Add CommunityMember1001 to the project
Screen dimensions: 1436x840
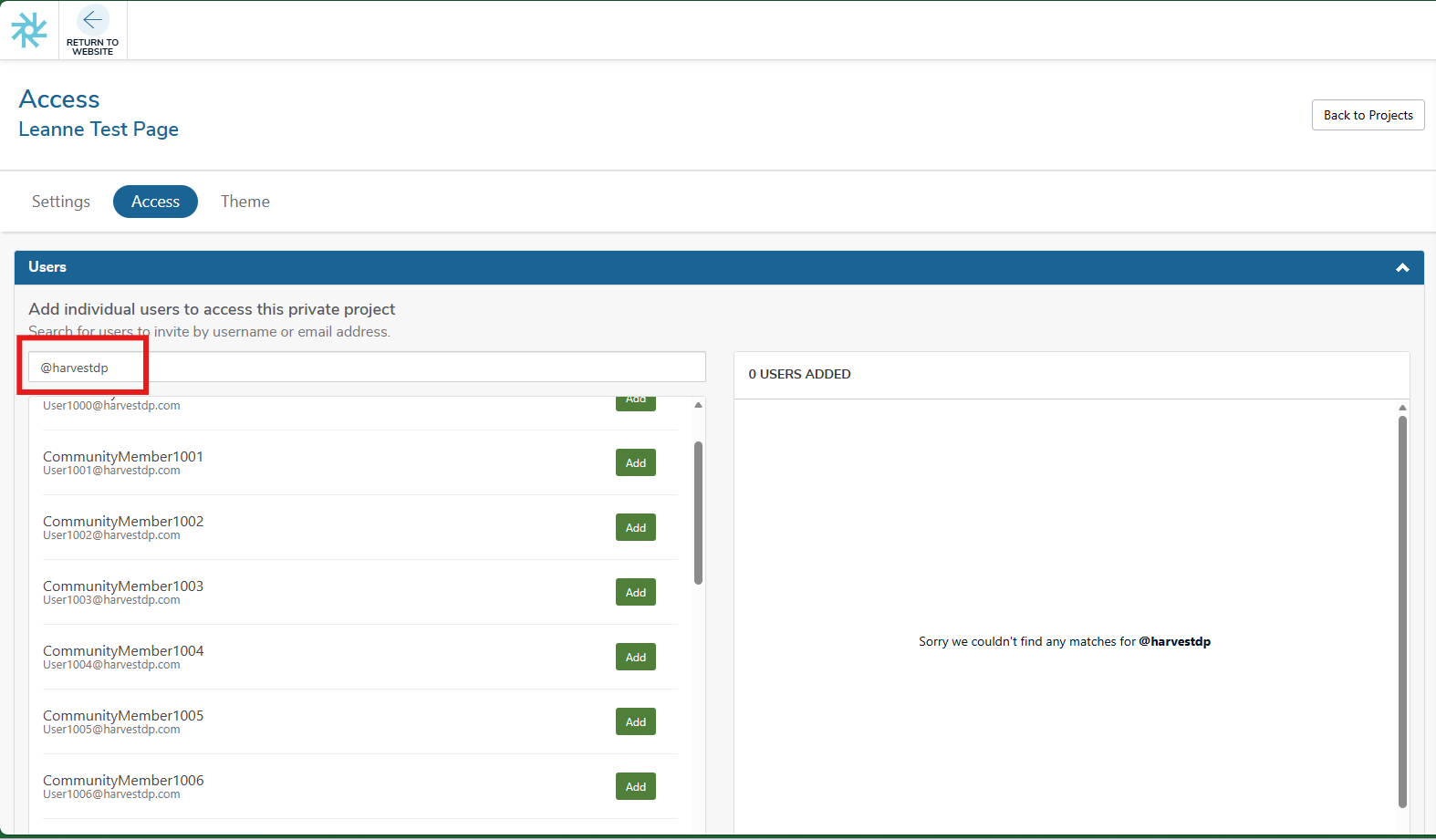(636, 463)
